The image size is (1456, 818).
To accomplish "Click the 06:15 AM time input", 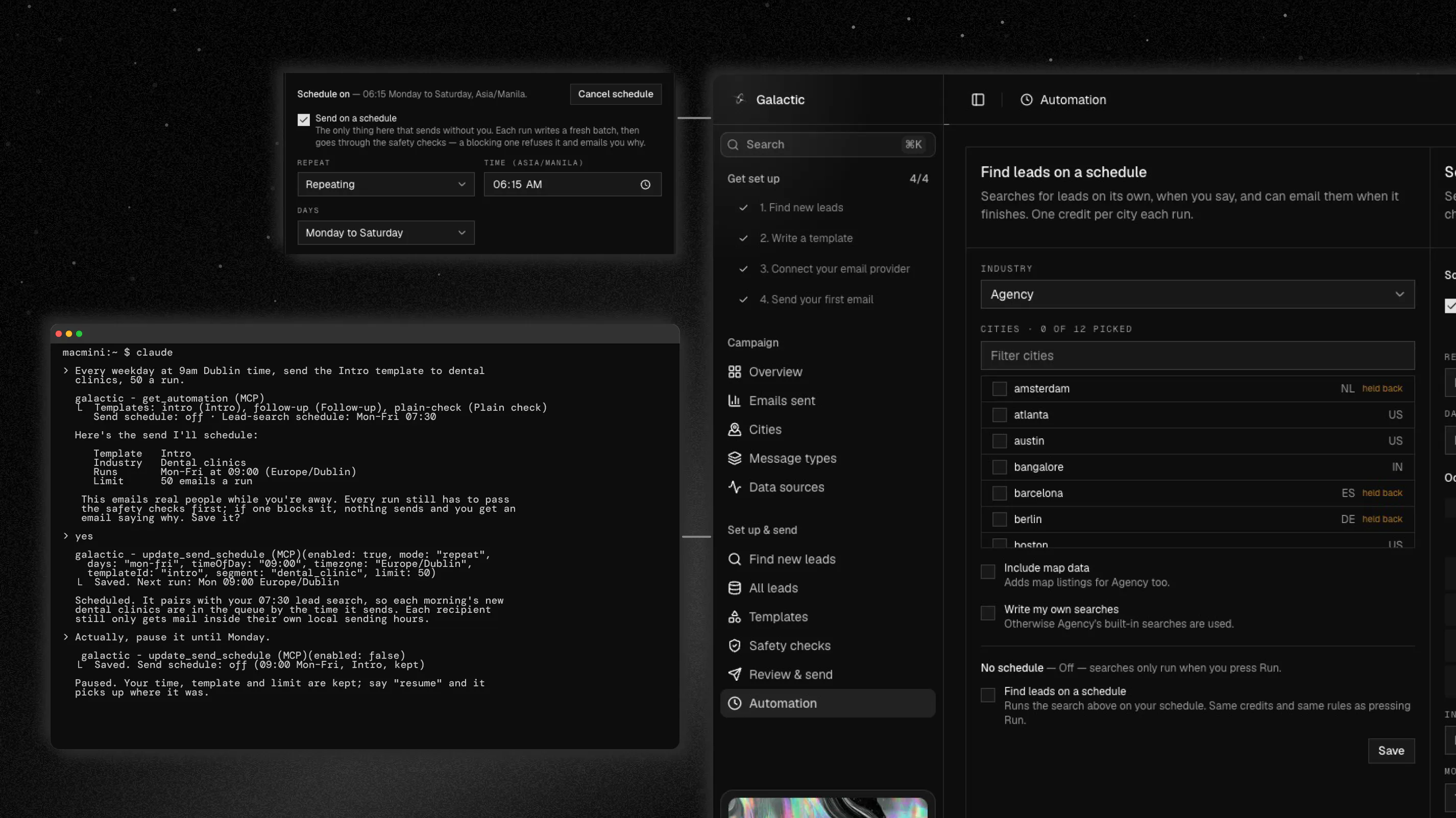I will [x=572, y=185].
